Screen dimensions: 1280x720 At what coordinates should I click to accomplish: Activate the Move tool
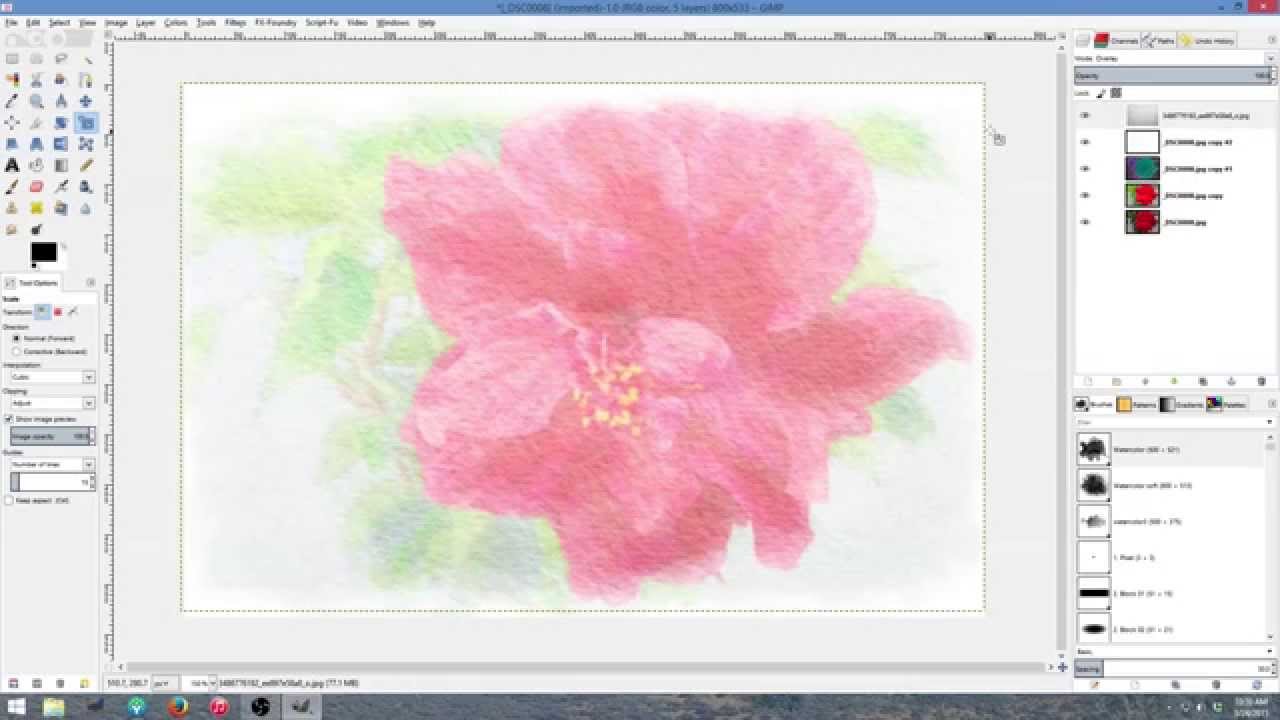86,100
